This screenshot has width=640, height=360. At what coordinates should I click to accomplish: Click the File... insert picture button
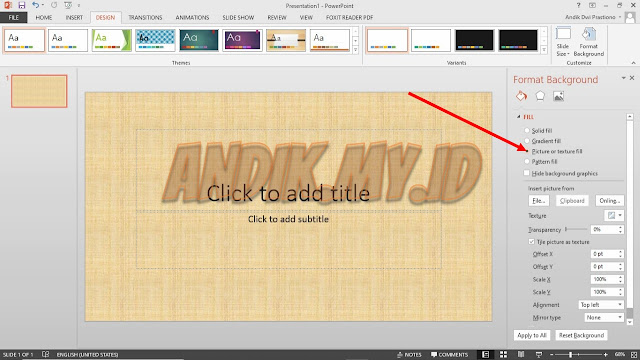[x=538, y=200]
